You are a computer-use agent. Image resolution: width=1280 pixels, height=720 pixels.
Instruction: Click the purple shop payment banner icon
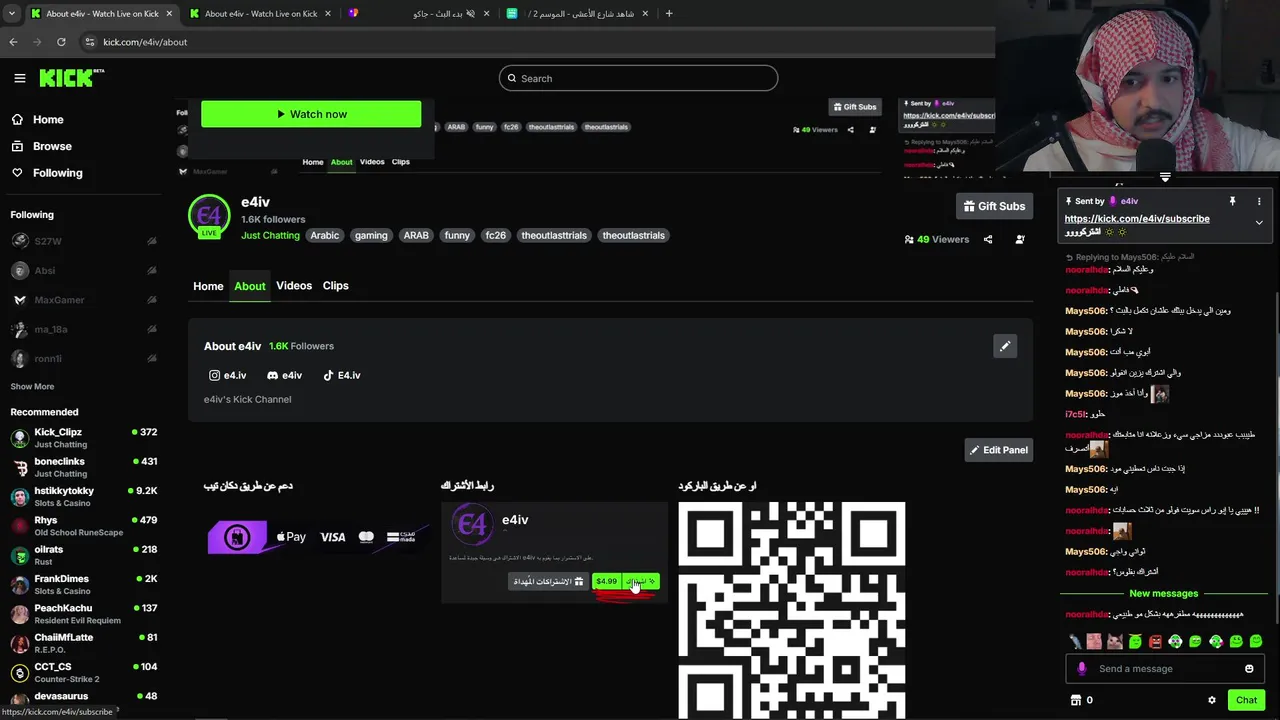coord(237,538)
